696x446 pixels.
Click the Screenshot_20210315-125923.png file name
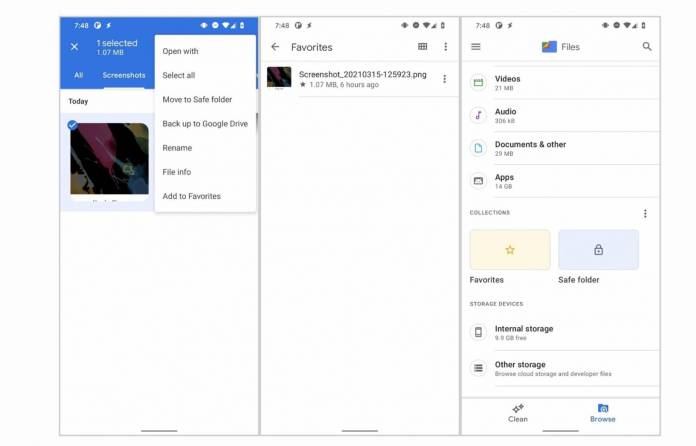pos(363,74)
